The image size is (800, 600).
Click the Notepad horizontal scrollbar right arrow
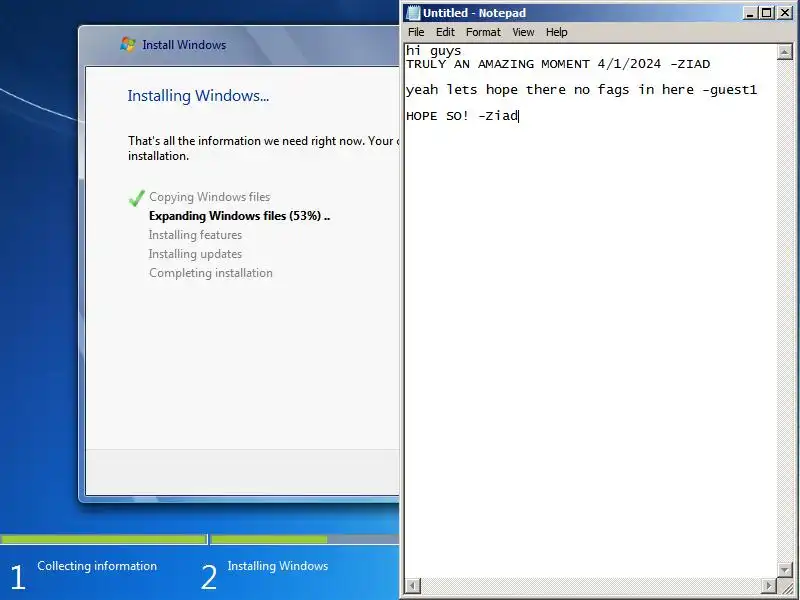click(x=769, y=585)
